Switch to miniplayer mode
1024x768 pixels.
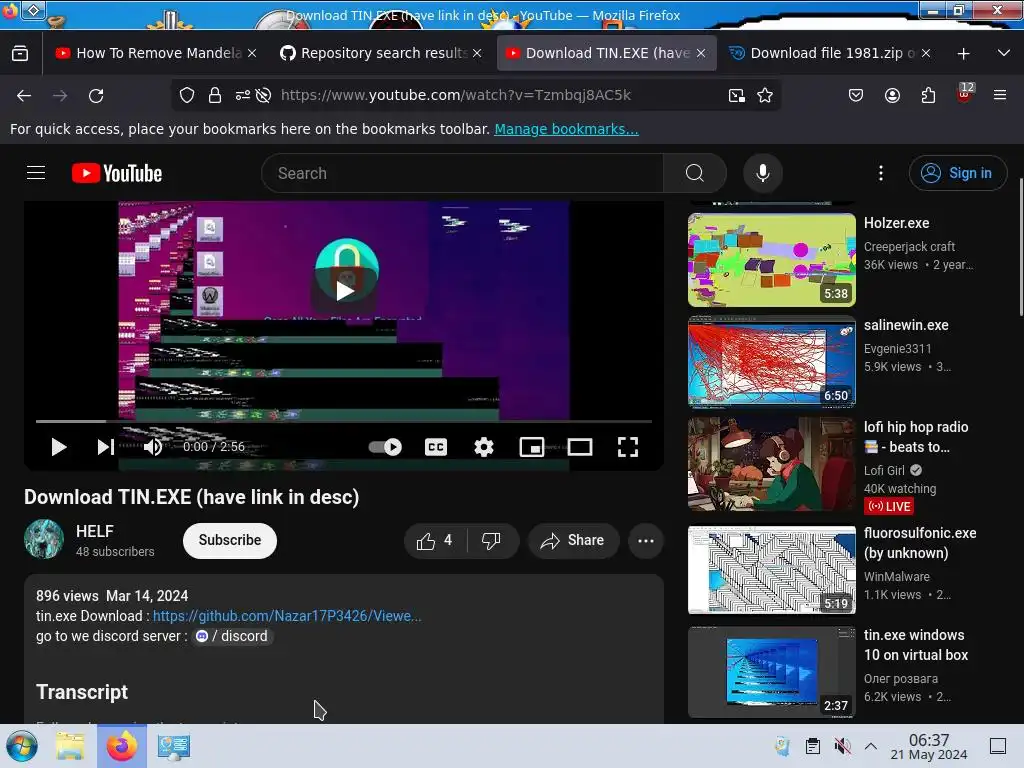532,447
